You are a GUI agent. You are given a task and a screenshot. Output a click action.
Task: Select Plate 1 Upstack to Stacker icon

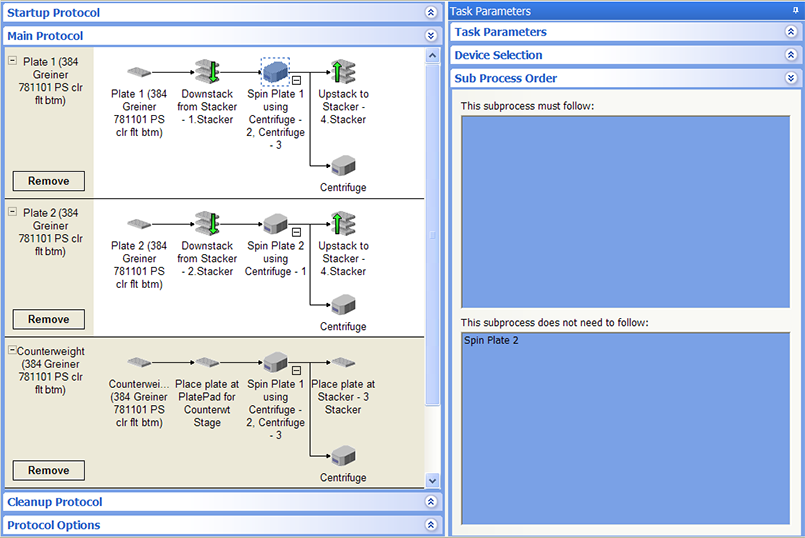[343, 72]
